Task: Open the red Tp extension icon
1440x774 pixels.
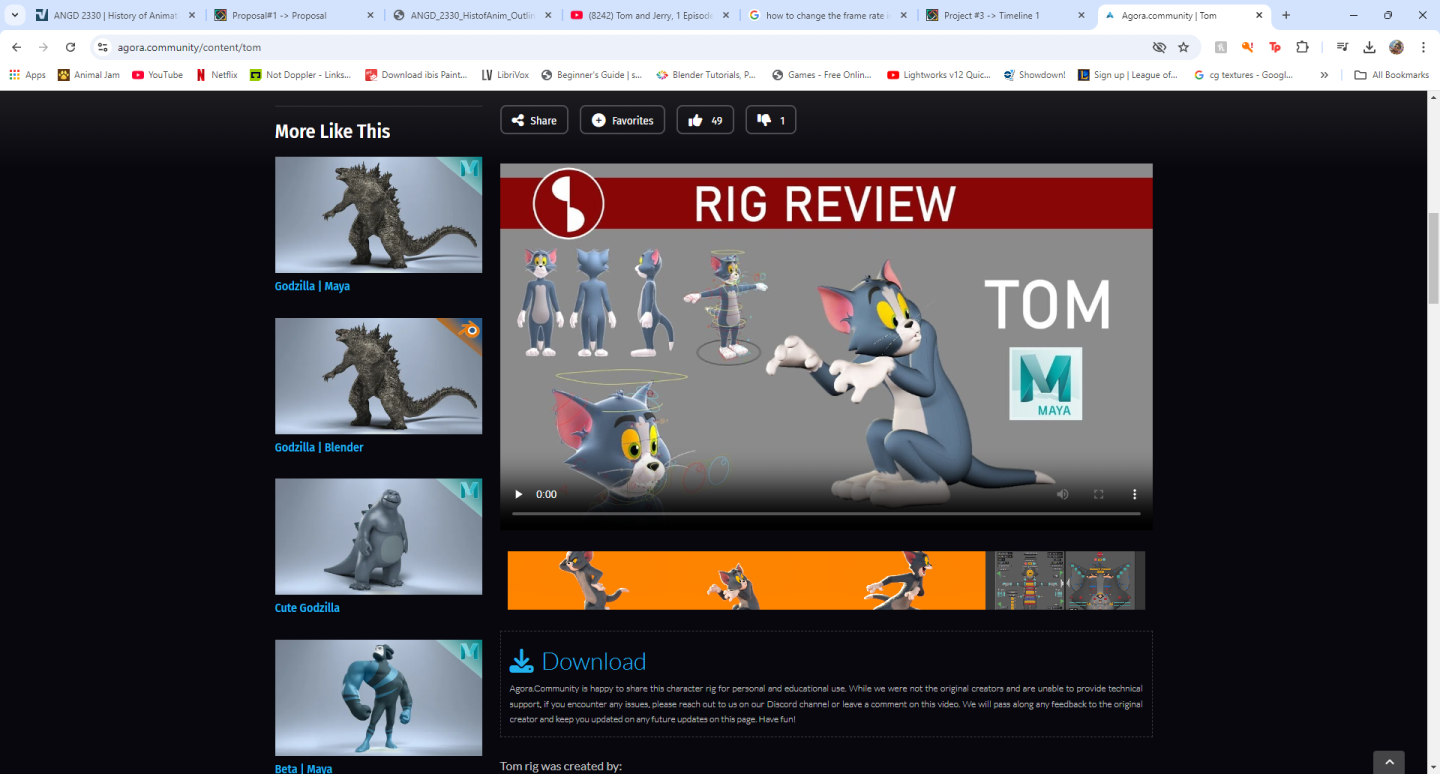Action: point(1275,47)
